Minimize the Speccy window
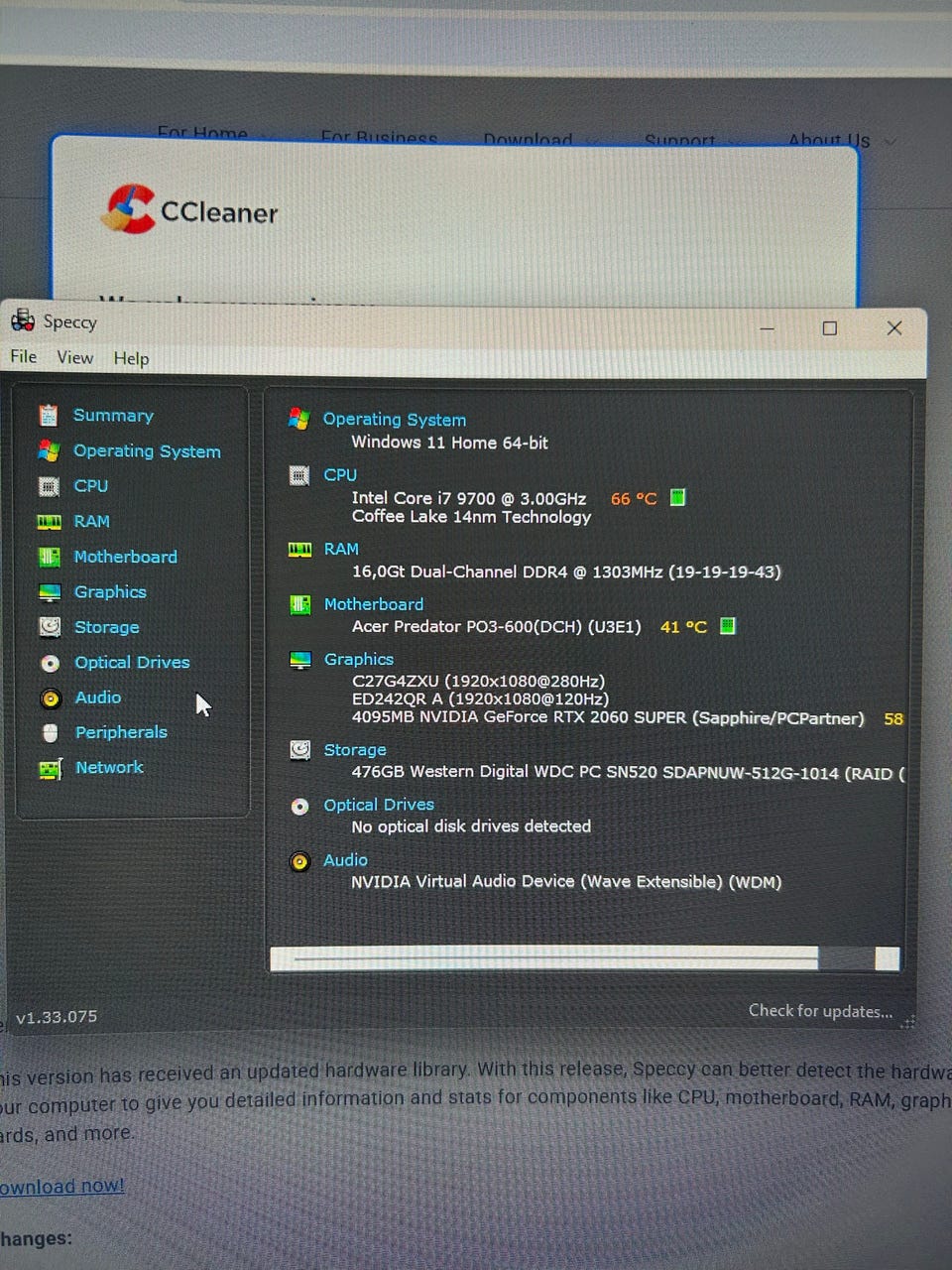 pos(767,328)
